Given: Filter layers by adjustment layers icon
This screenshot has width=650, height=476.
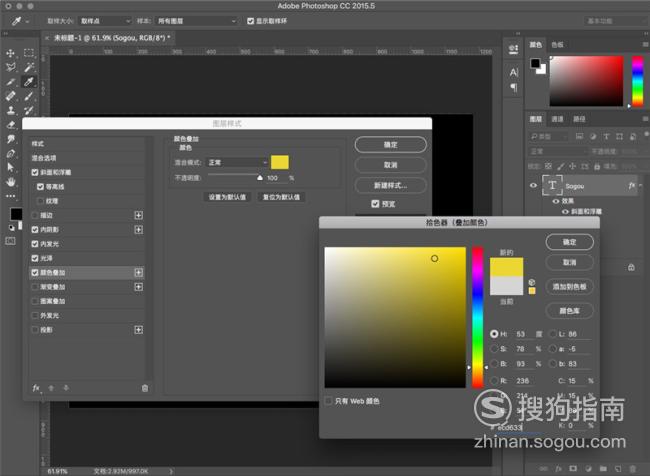Looking at the screenshot, I should [593, 136].
